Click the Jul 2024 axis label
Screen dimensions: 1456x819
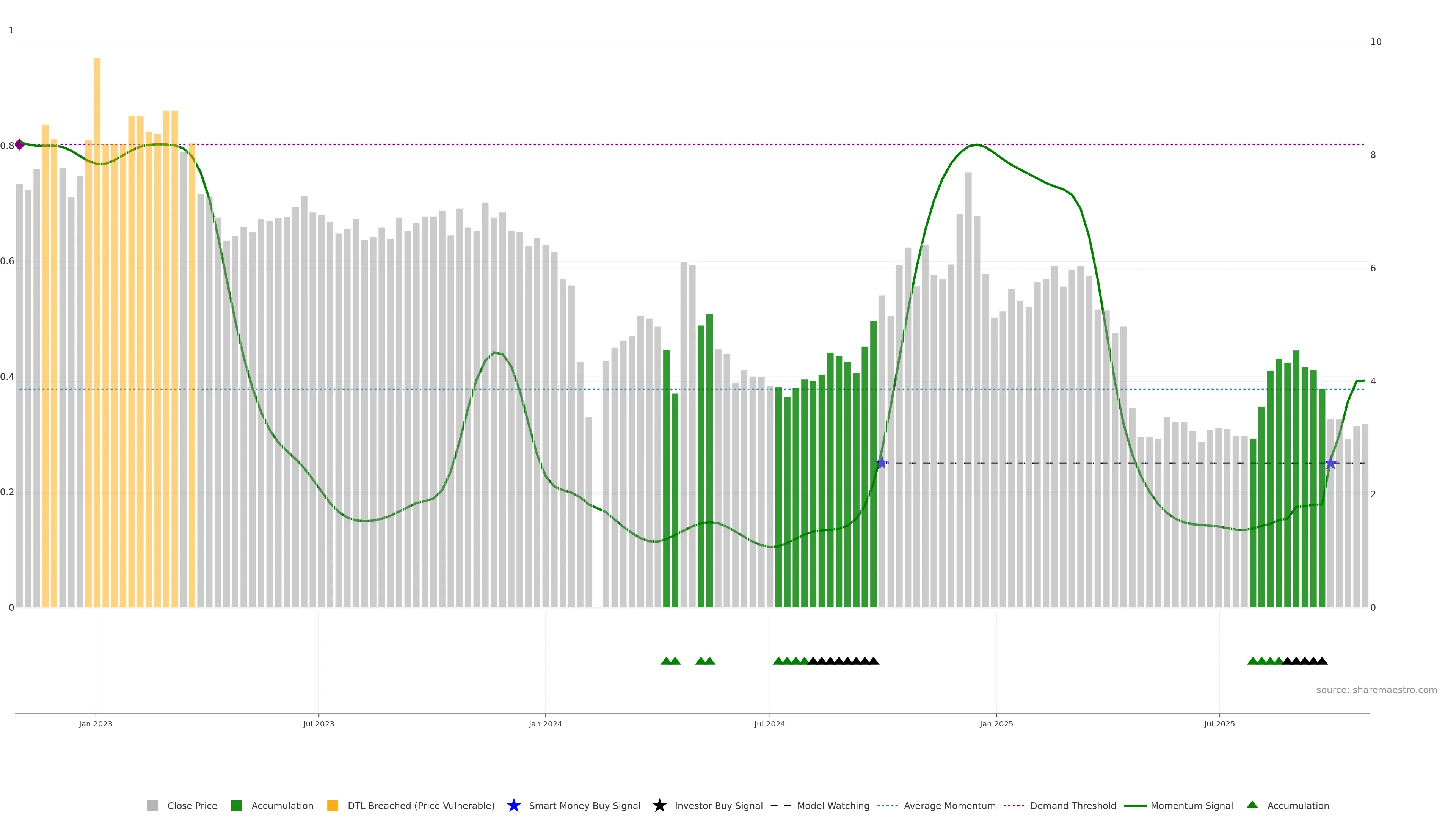769,724
